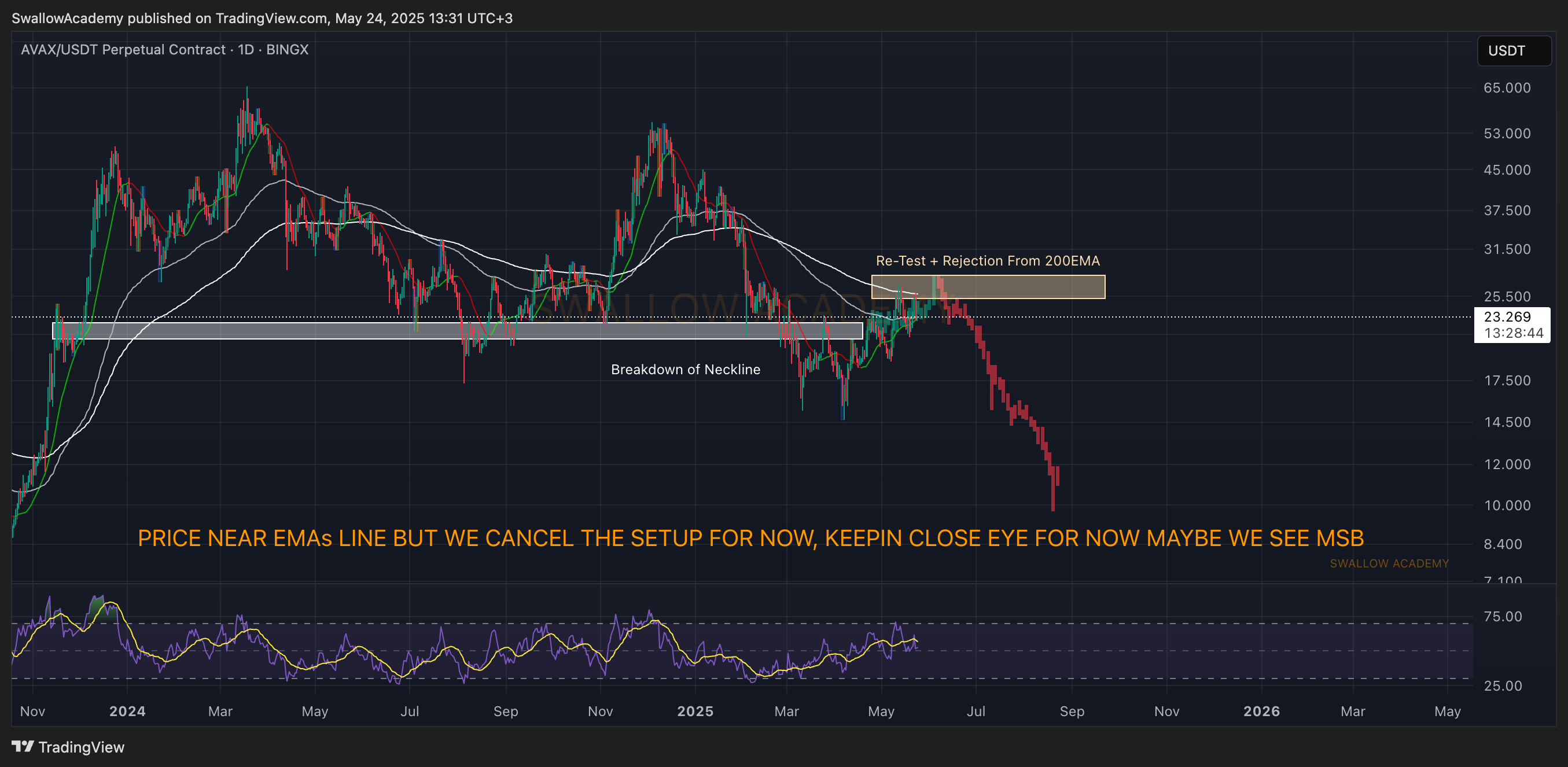Viewport: 1568px width, 767px height.
Task: Click the current price label 23.269
Action: [x=1507, y=316]
